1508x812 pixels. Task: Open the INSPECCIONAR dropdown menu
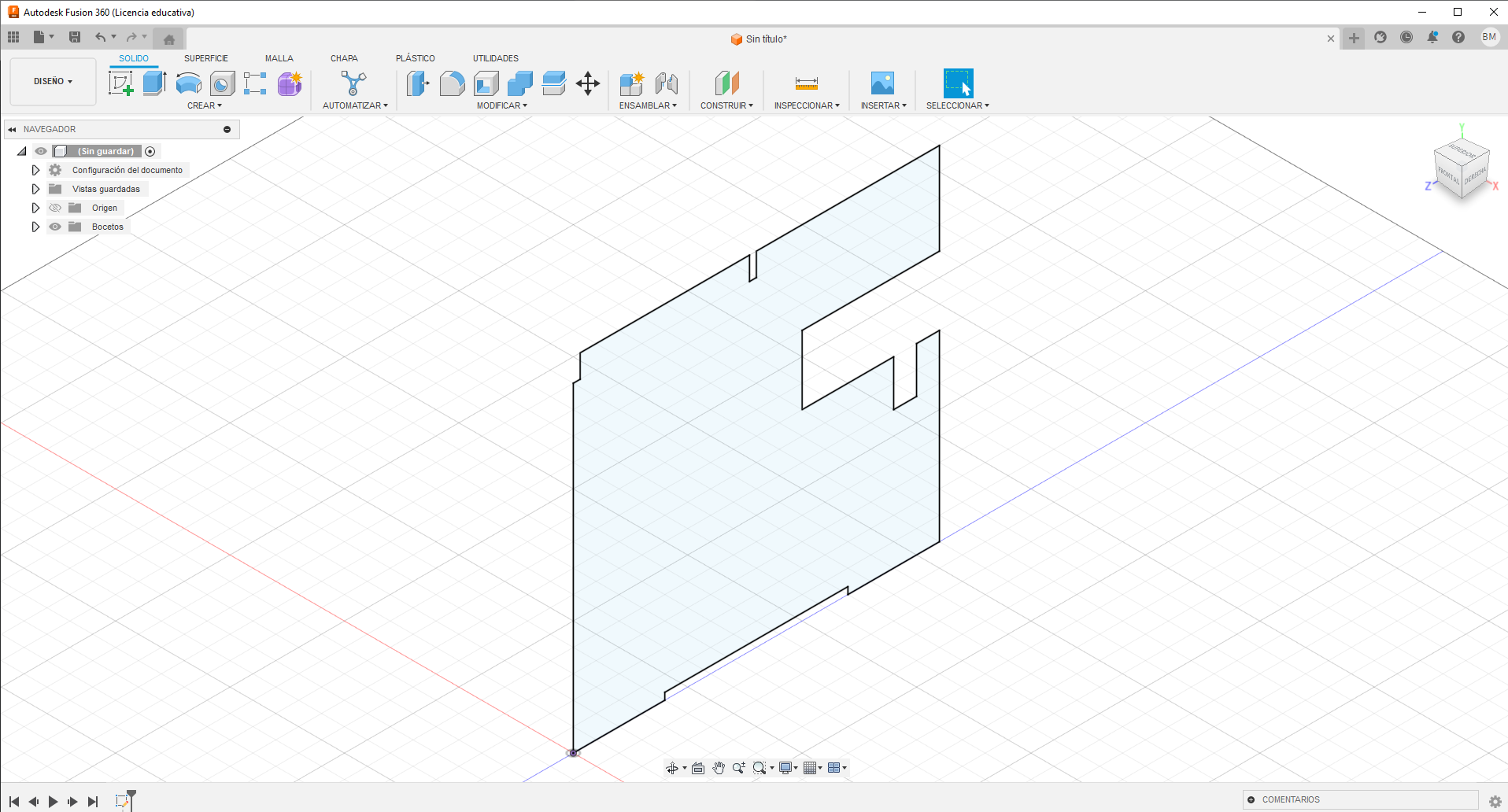807,105
